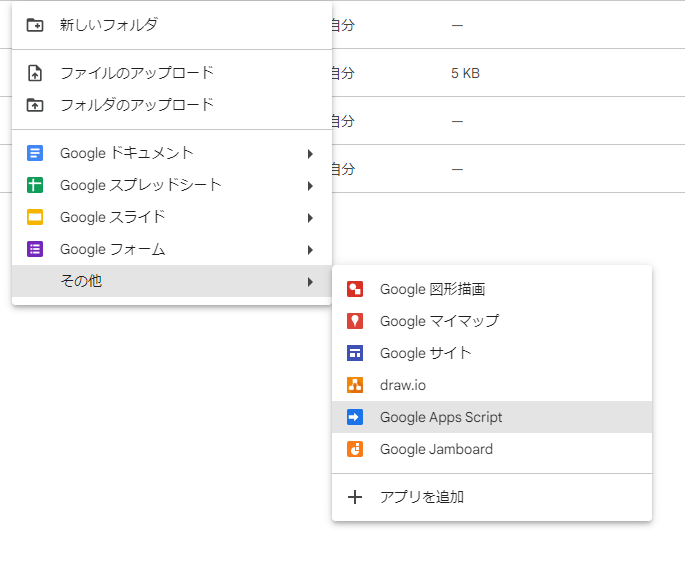685x568 pixels.
Task: Click the file upload icon
Action: [35, 73]
